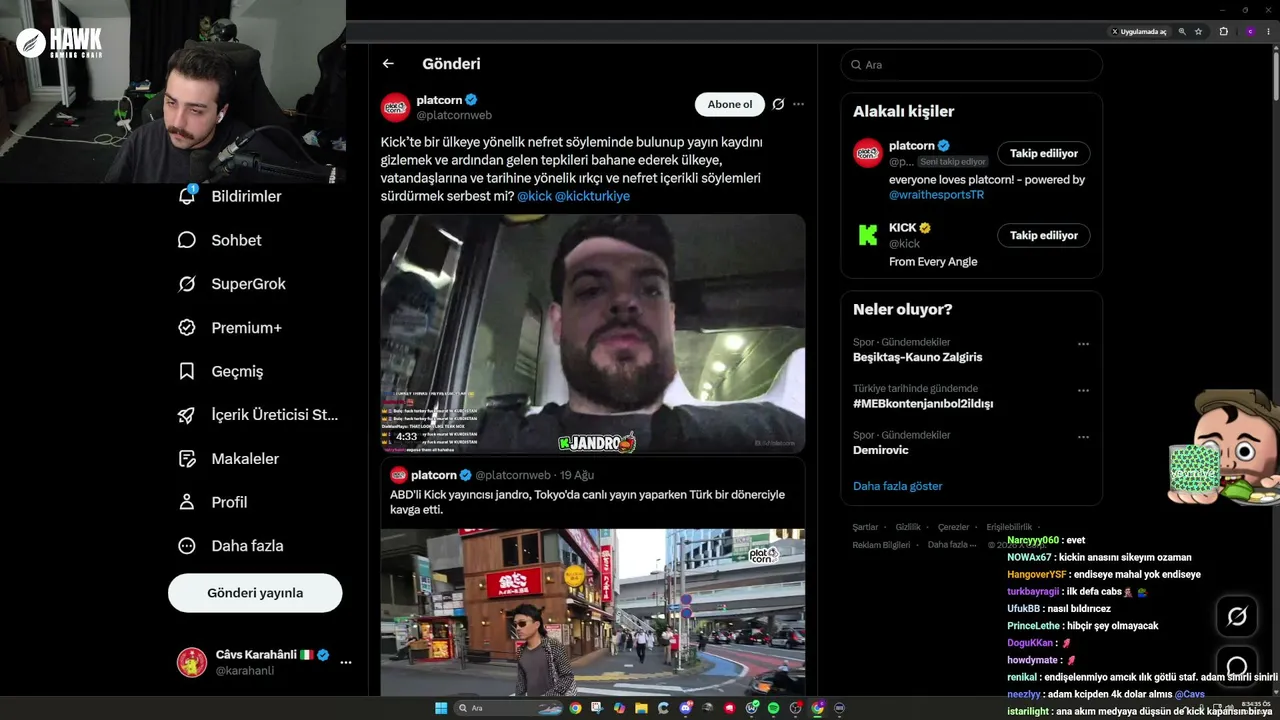Click the Câvs Karahânli profile avatar
Image resolution: width=1280 pixels, height=720 pixels.
192,662
